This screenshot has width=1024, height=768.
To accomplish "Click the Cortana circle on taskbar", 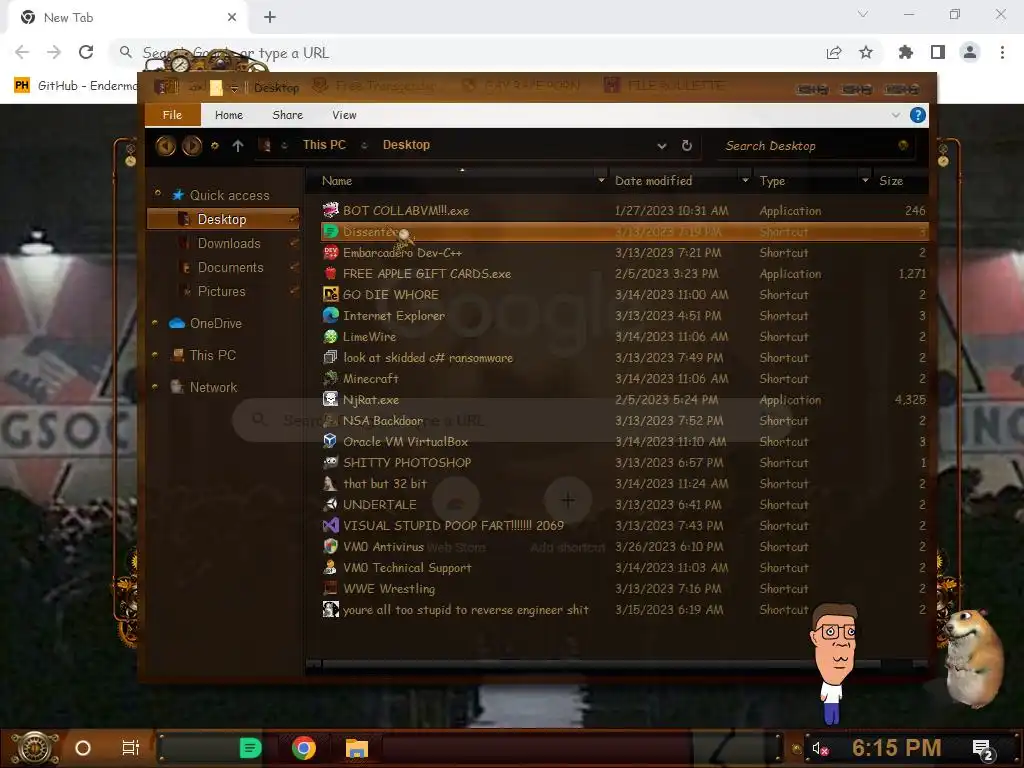I will tap(83, 748).
